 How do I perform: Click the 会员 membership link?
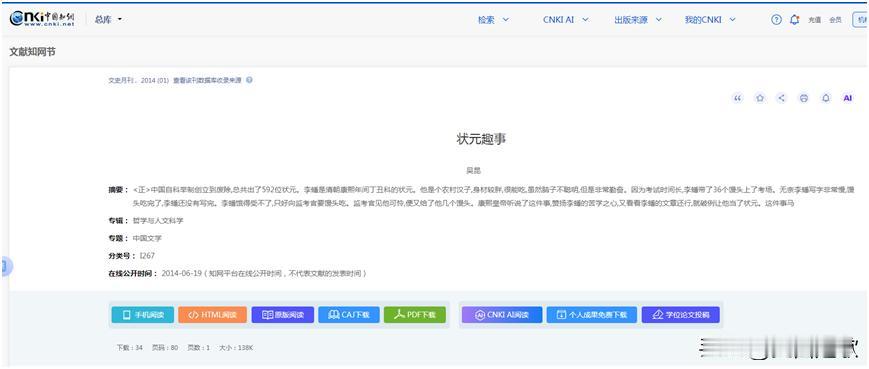tap(835, 20)
